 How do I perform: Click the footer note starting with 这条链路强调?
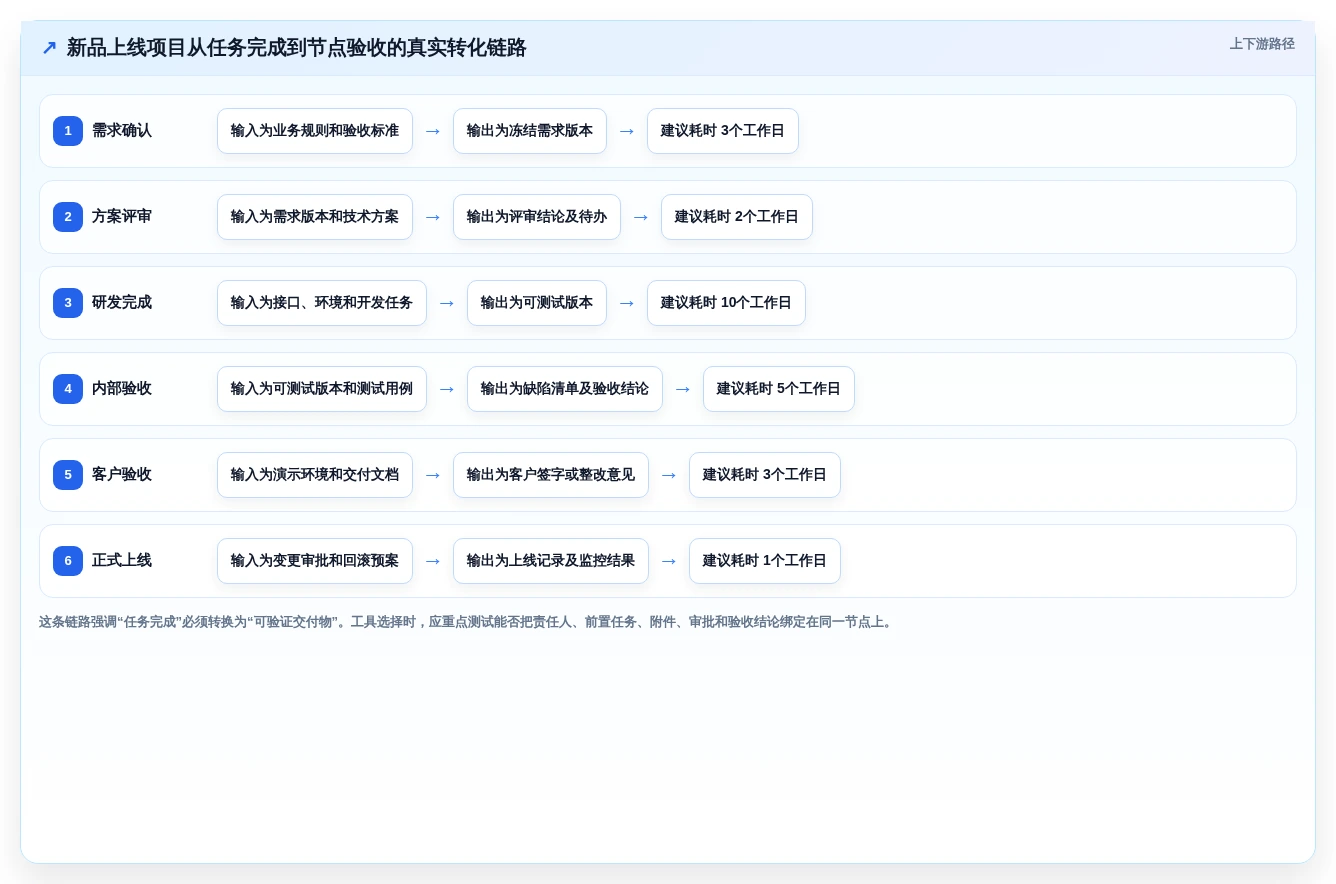pos(467,622)
